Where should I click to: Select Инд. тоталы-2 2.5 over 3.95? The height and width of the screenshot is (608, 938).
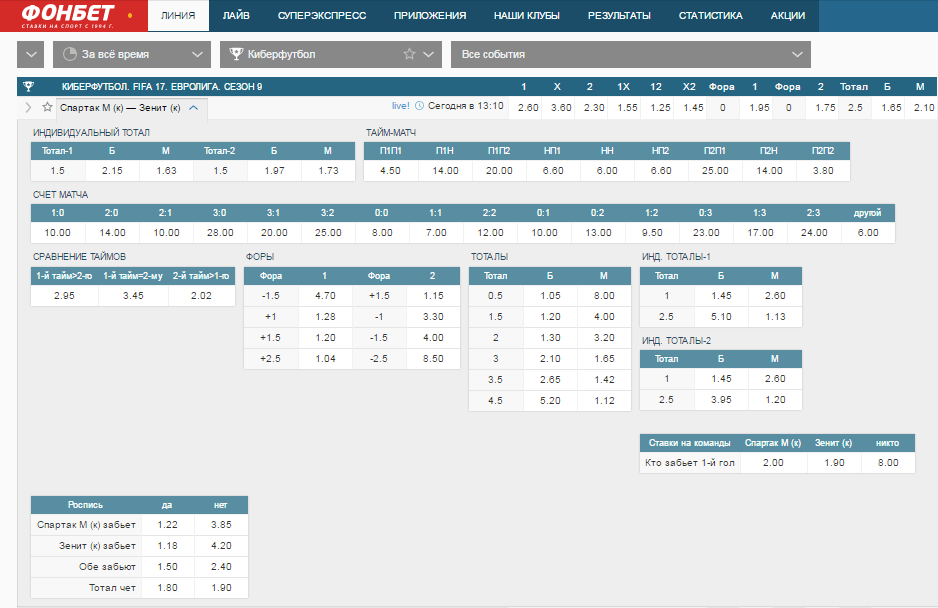point(721,400)
